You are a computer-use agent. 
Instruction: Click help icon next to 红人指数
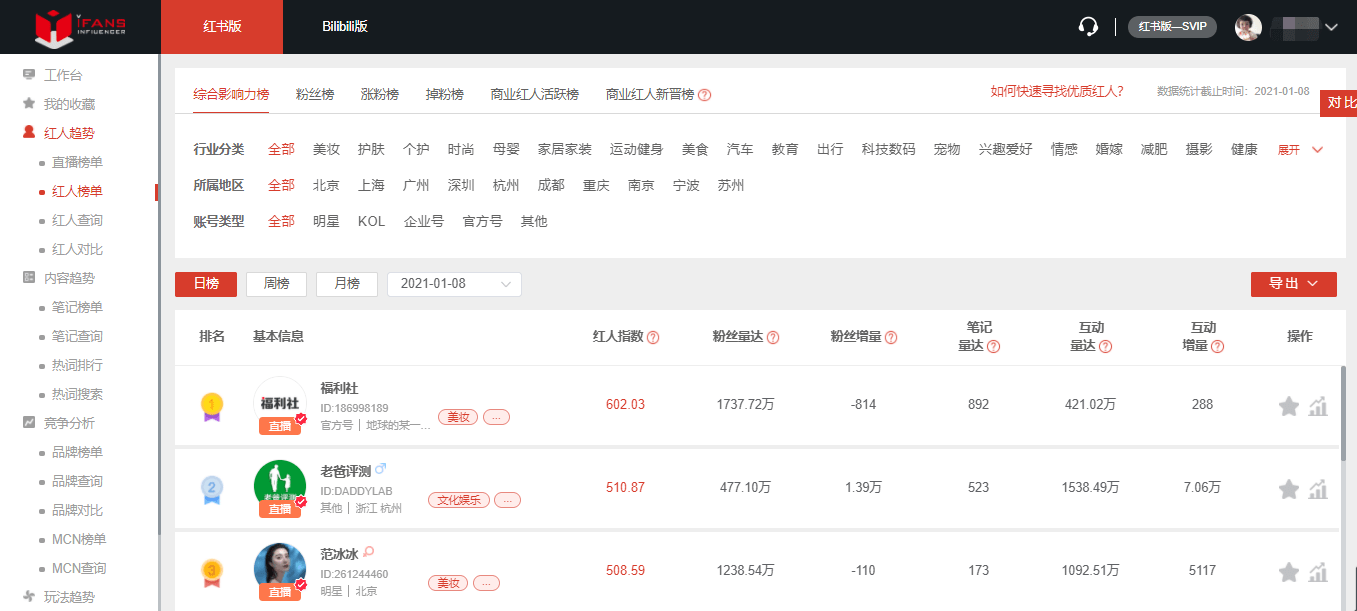(653, 338)
